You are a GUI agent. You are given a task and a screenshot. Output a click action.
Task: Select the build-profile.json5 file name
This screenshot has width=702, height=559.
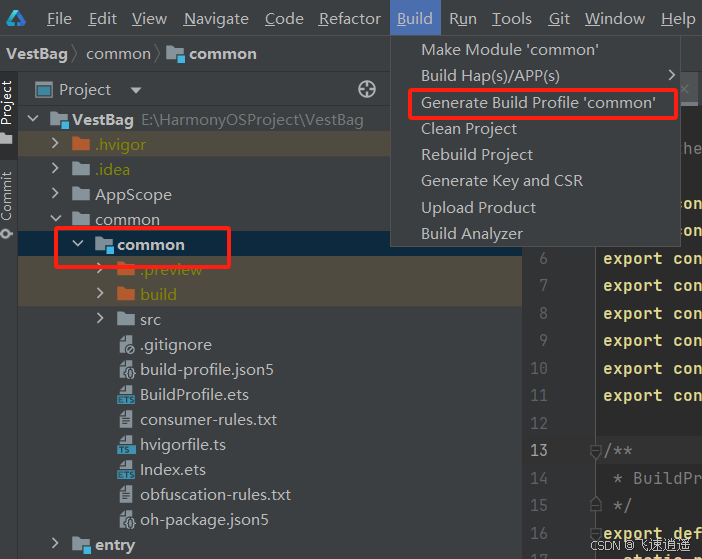click(x=207, y=370)
